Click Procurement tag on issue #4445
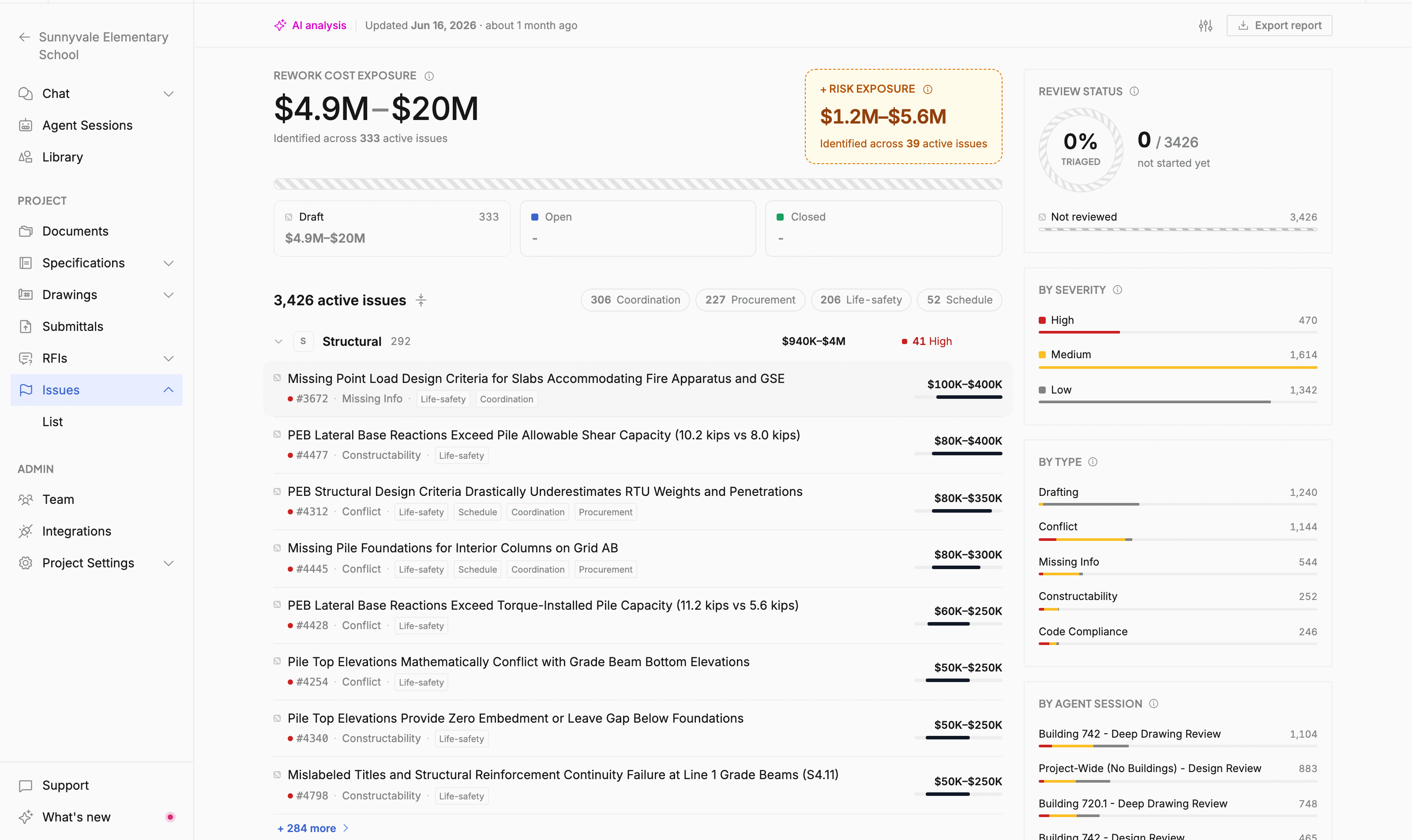Image resolution: width=1412 pixels, height=840 pixels. (x=605, y=569)
